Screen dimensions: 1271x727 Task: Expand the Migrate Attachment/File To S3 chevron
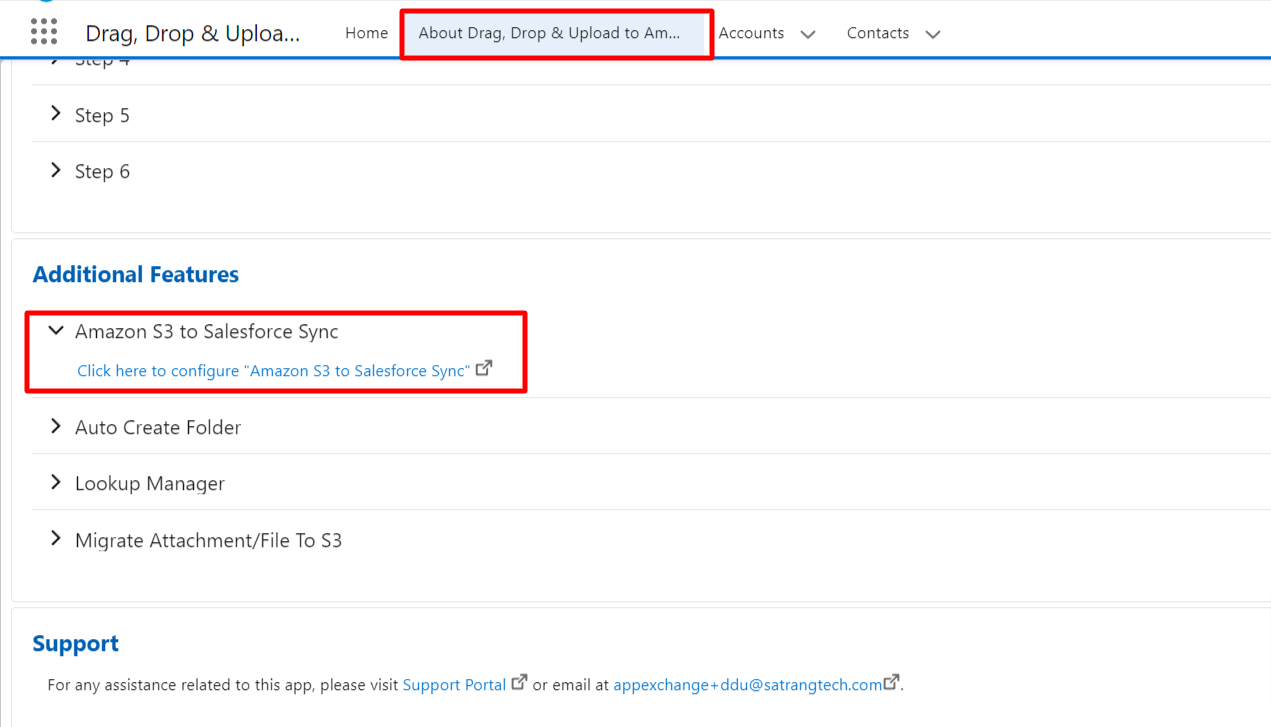click(x=56, y=539)
